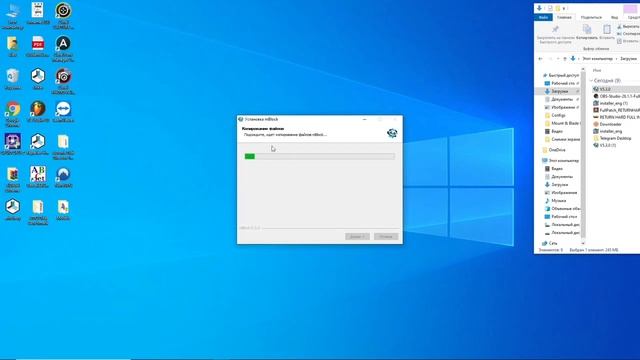Click the Вырезать scissors icon in Explorer
The width and height of the screenshot is (640, 360).
pyautogui.click(x=619, y=27)
